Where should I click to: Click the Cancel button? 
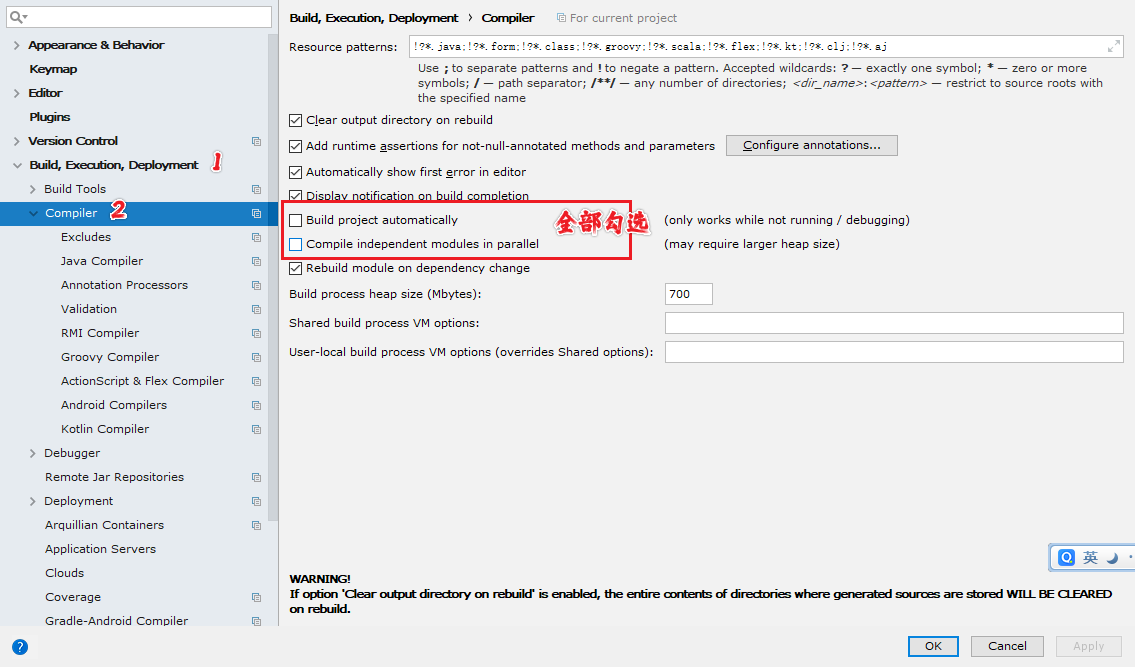[1007, 646]
